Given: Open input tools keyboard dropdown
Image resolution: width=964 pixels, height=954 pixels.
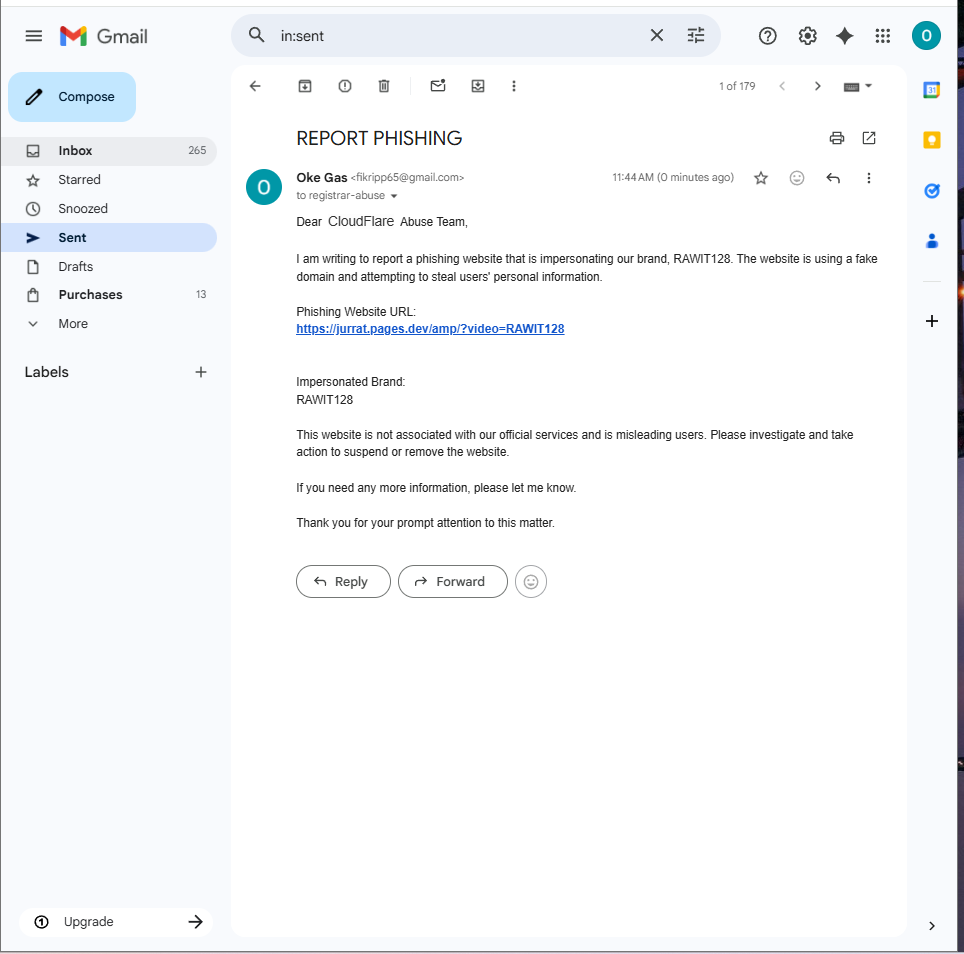Looking at the screenshot, I should [858, 87].
